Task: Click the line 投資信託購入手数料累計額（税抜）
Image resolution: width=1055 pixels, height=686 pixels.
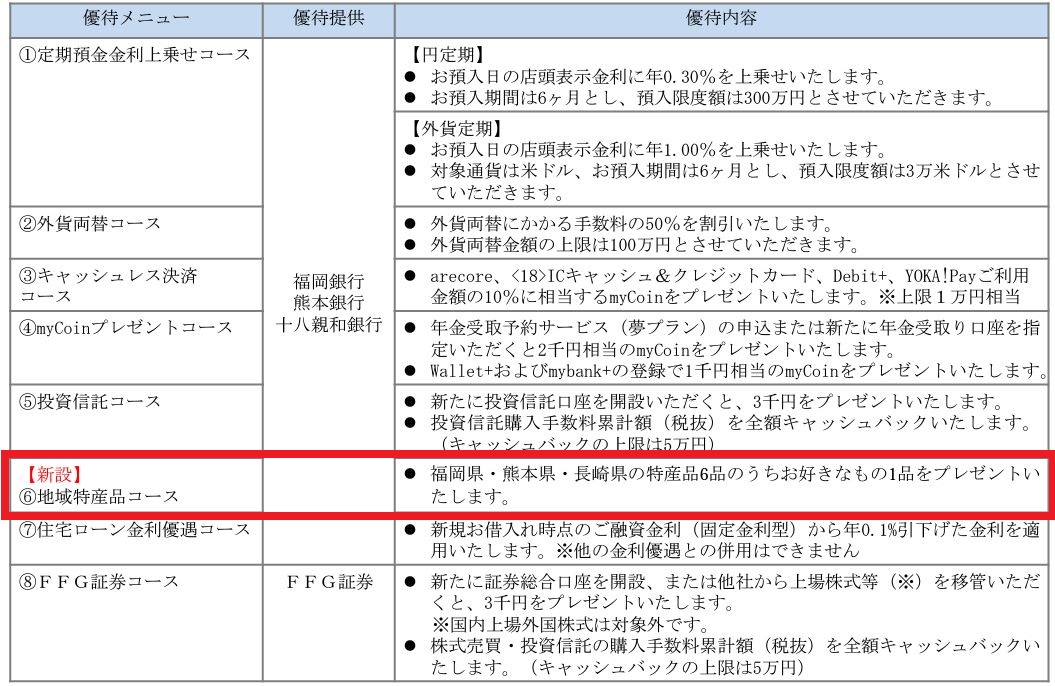Action: point(731,422)
